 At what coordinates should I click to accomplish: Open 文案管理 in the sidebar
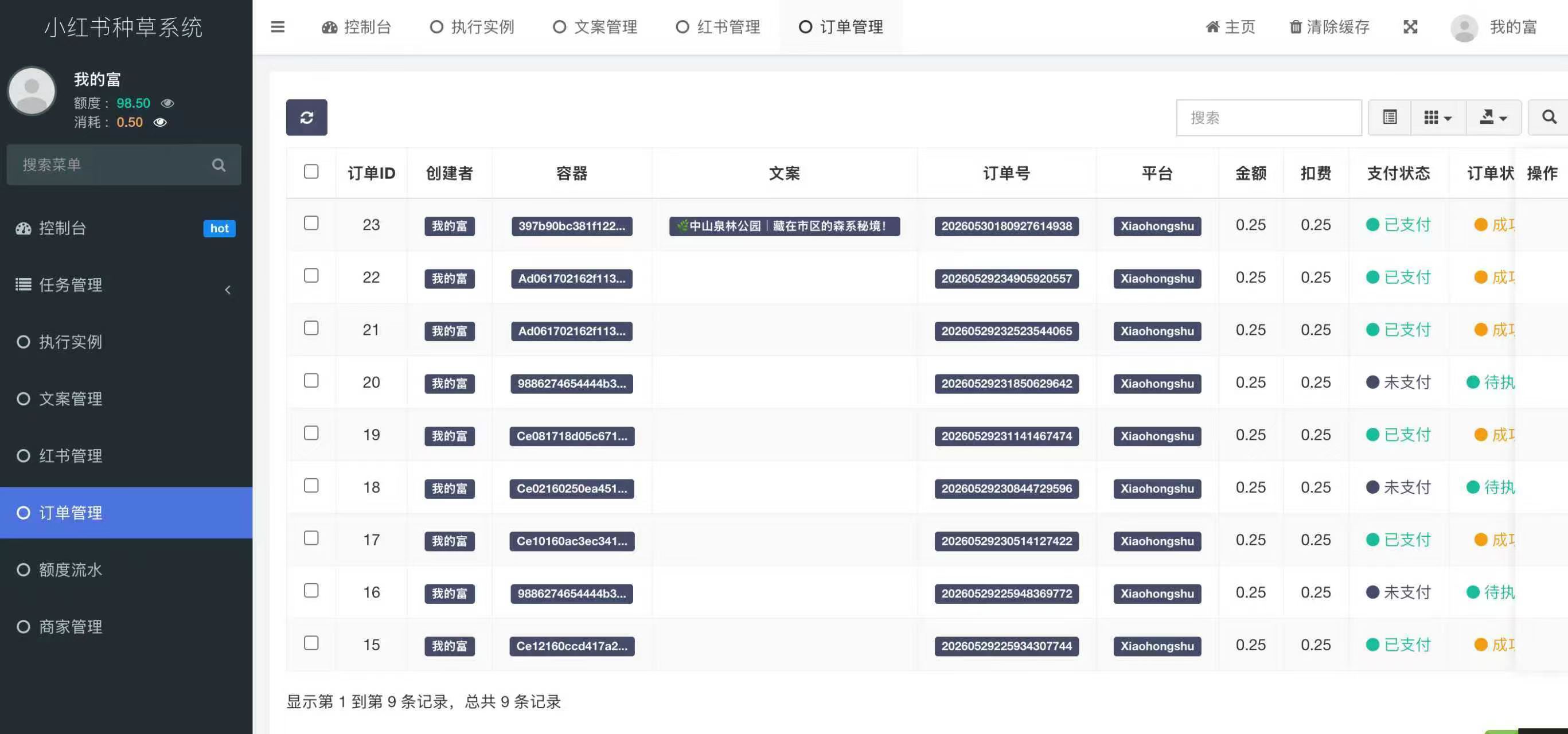[x=126, y=399]
